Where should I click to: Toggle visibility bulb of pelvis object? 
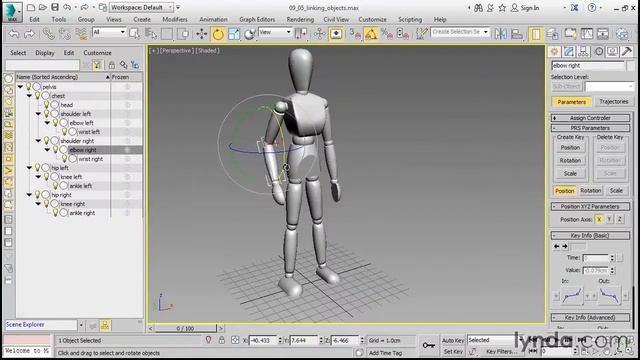(29, 87)
